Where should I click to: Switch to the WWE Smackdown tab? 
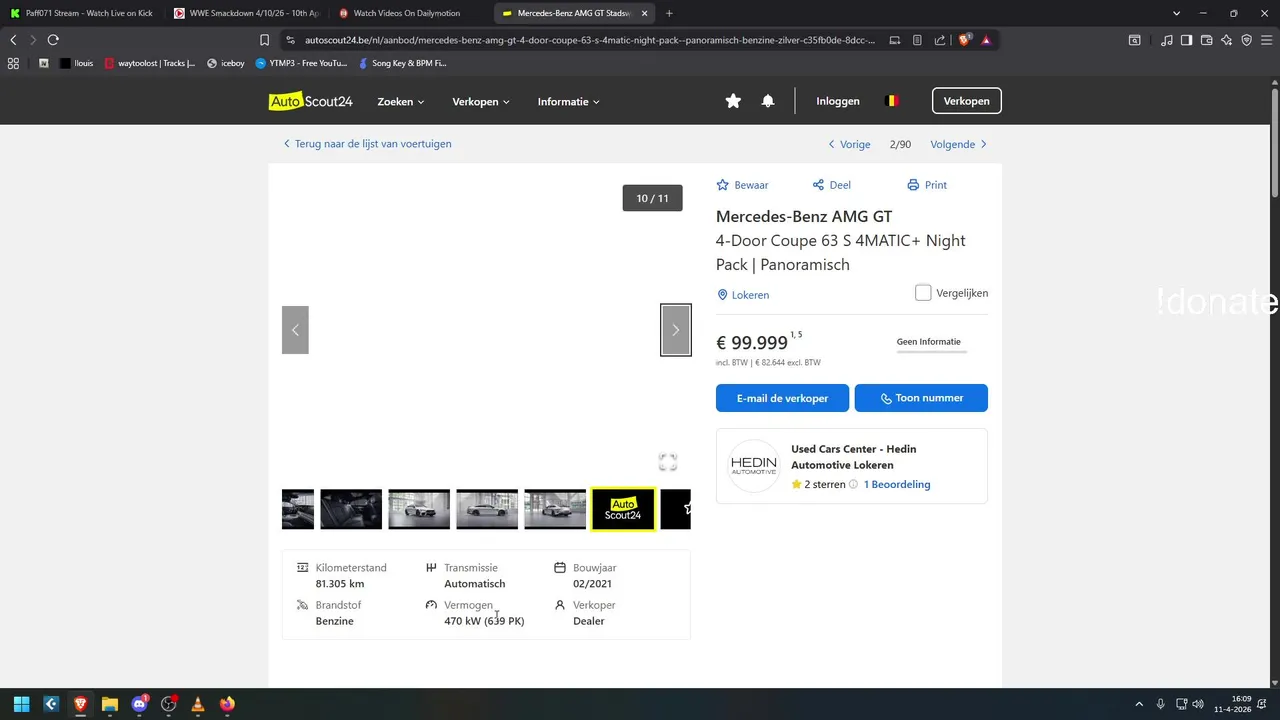[x=245, y=13]
